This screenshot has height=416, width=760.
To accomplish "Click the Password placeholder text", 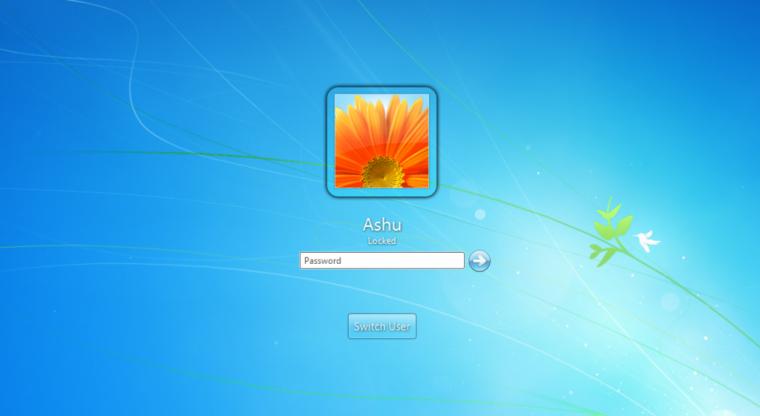I will [323, 261].
